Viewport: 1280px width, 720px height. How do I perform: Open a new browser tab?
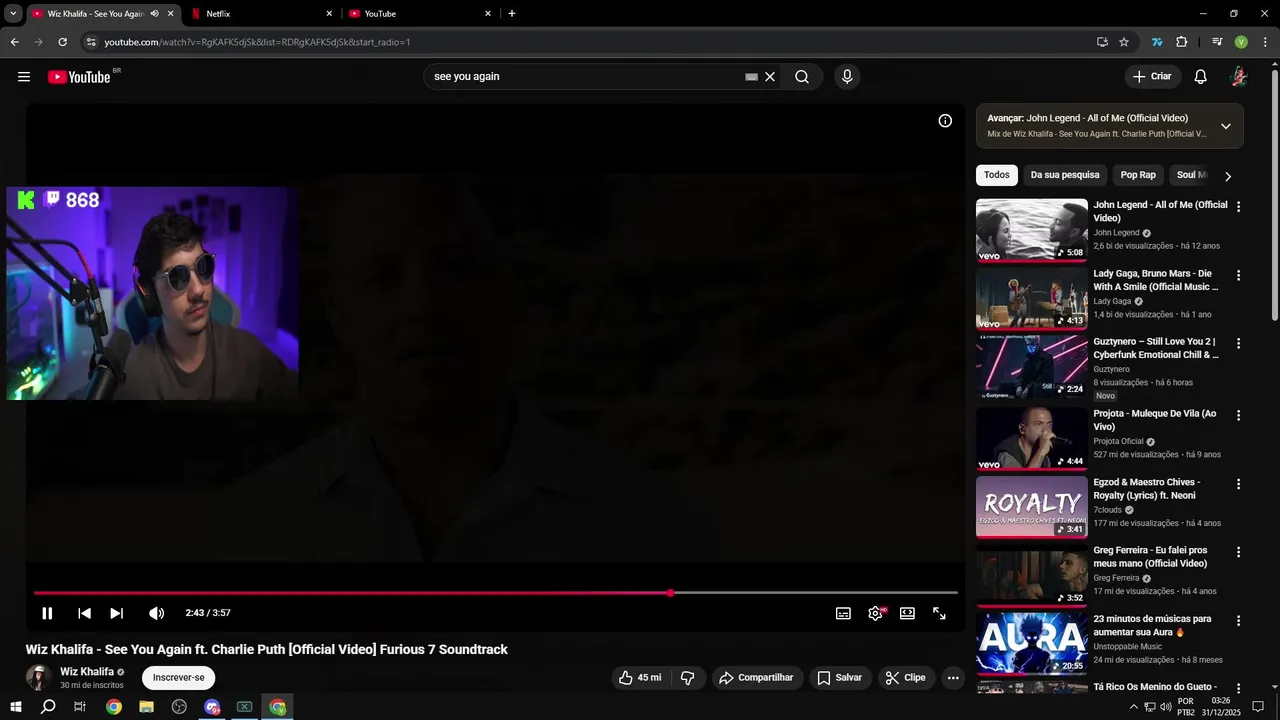(x=512, y=14)
